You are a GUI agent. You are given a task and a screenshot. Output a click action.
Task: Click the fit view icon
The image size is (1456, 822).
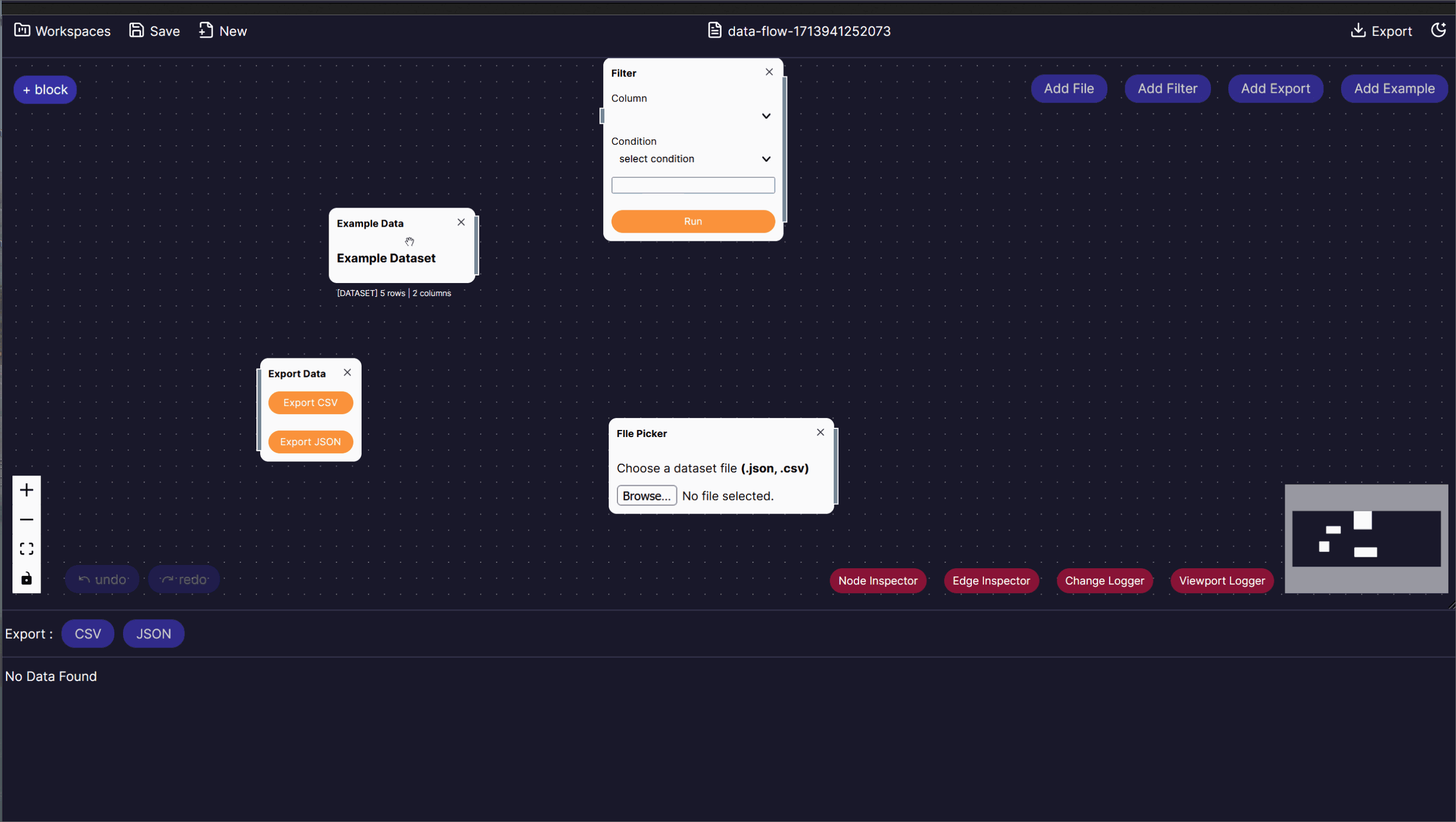27,549
